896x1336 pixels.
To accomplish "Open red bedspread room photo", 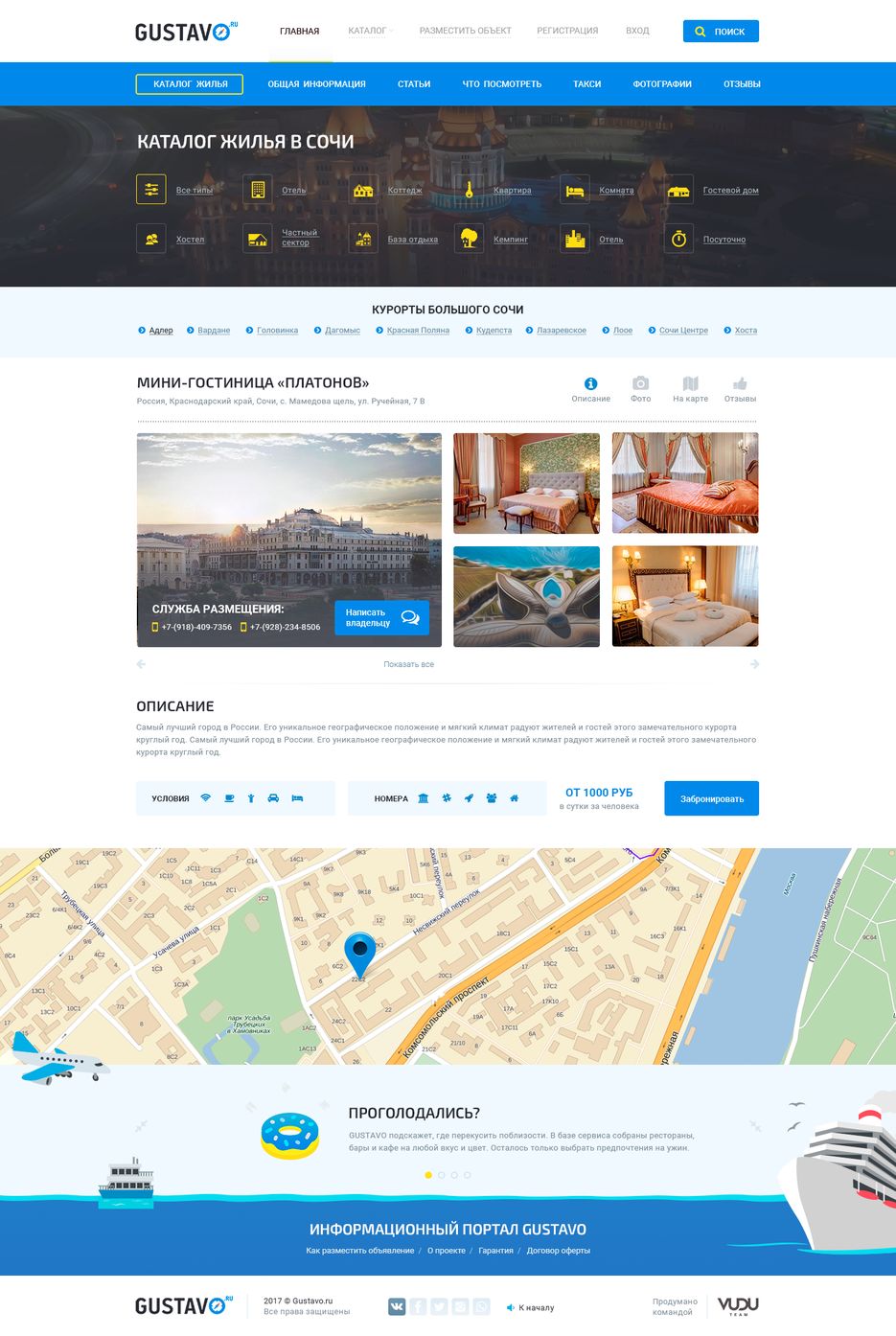I will [685, 483].
